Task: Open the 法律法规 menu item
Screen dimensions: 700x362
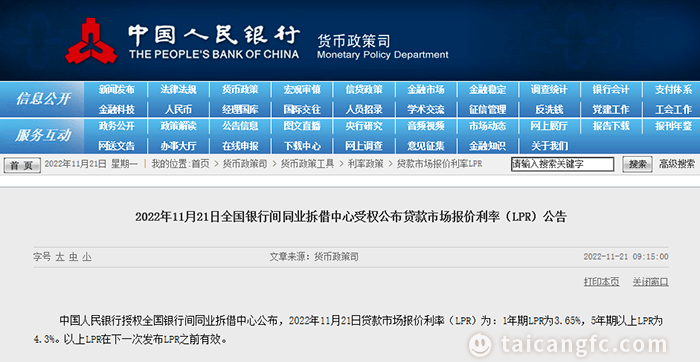Action: pos(179,90)
